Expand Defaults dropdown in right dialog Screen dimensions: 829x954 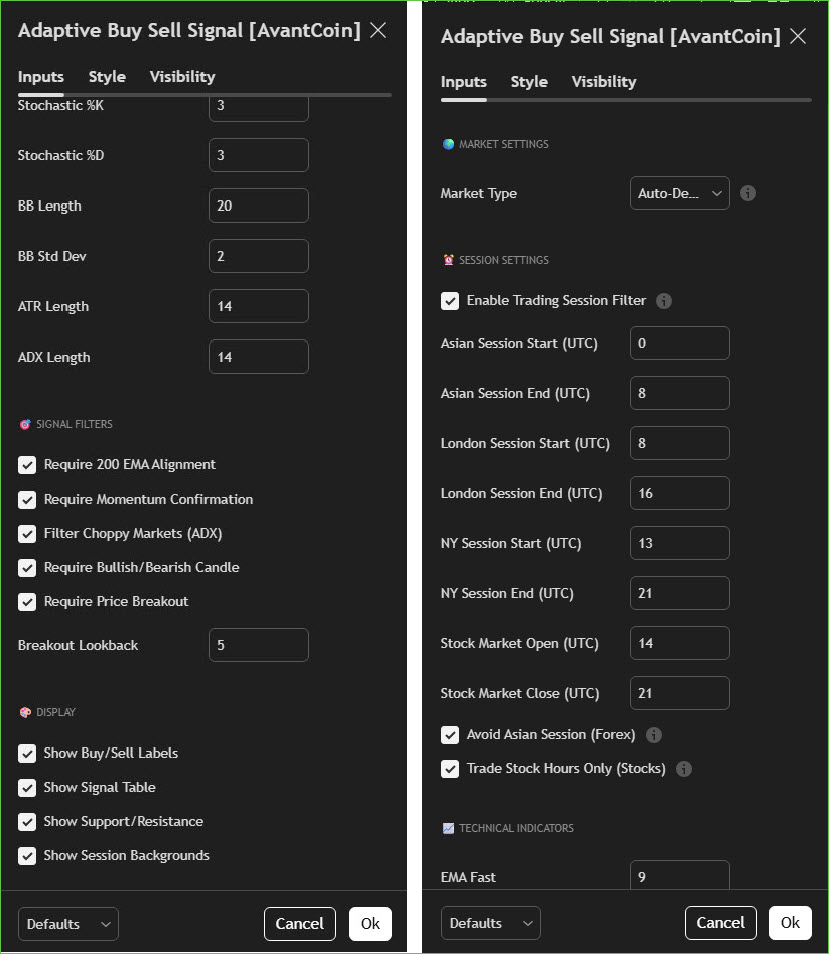(x=490, y=923)
